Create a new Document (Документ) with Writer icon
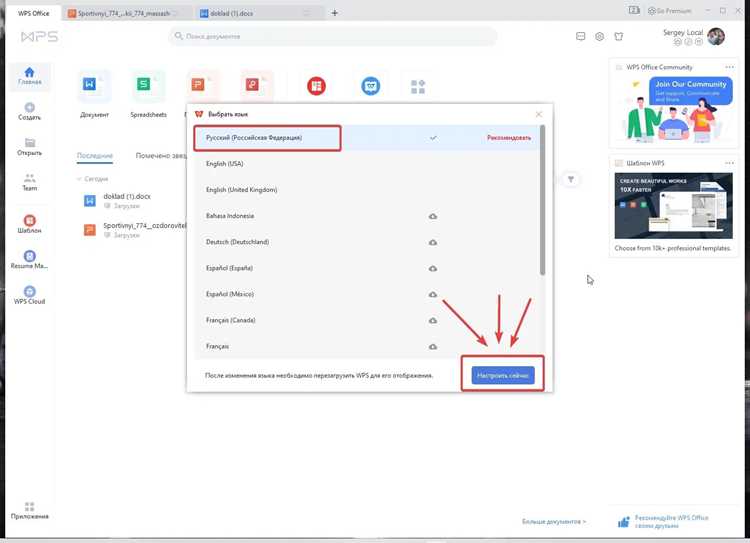Image resolution: width=750 pixels, height=543 pixels. (x=94, y=95)
